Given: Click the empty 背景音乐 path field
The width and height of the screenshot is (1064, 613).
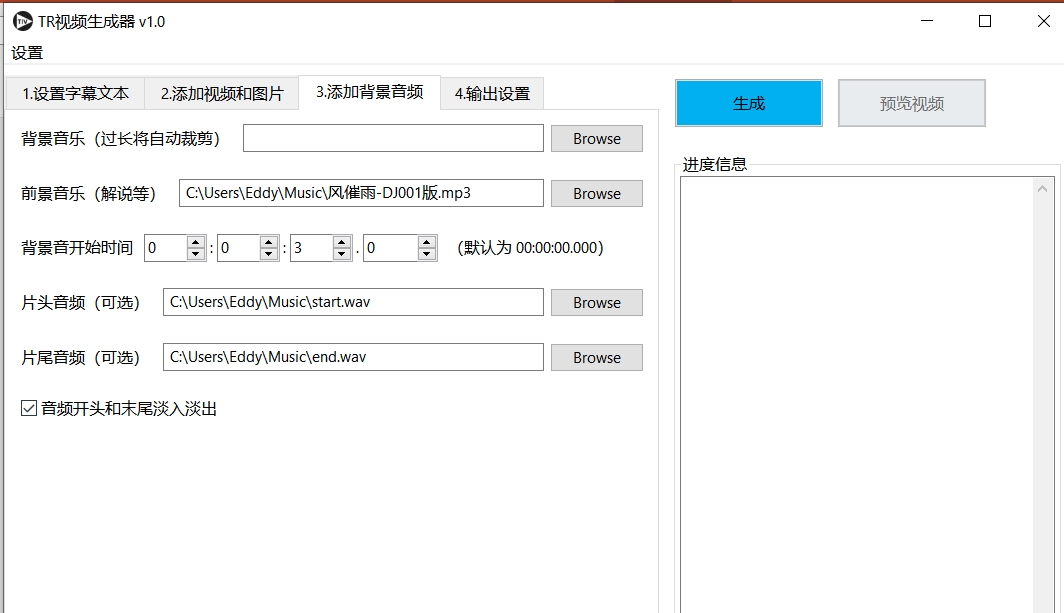Looking at the screenshot, I should pos(393,139).
